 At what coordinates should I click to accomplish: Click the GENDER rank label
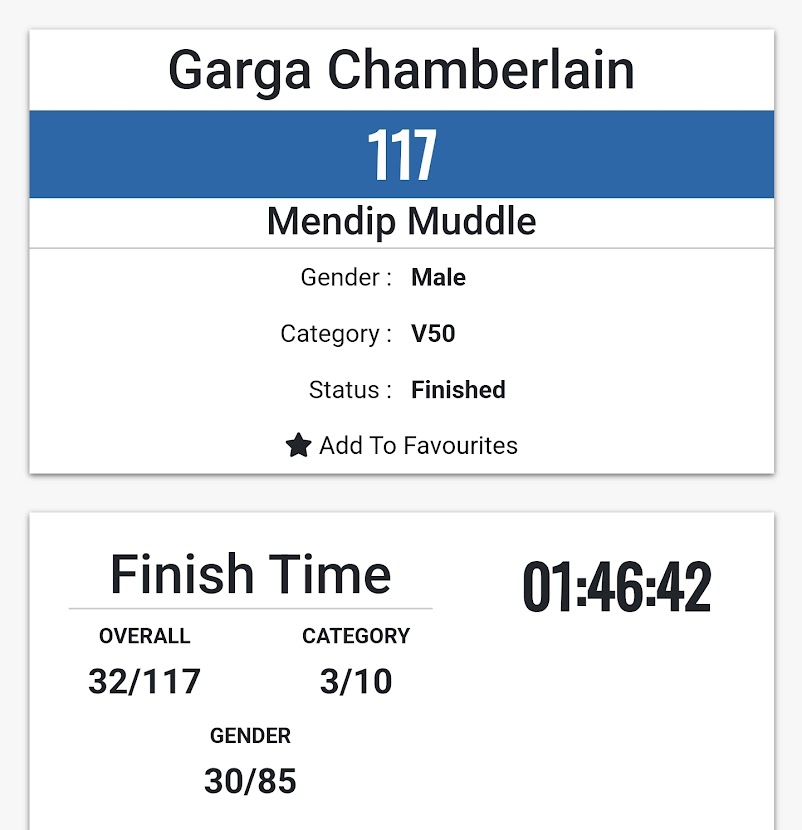tap(250, 736)
